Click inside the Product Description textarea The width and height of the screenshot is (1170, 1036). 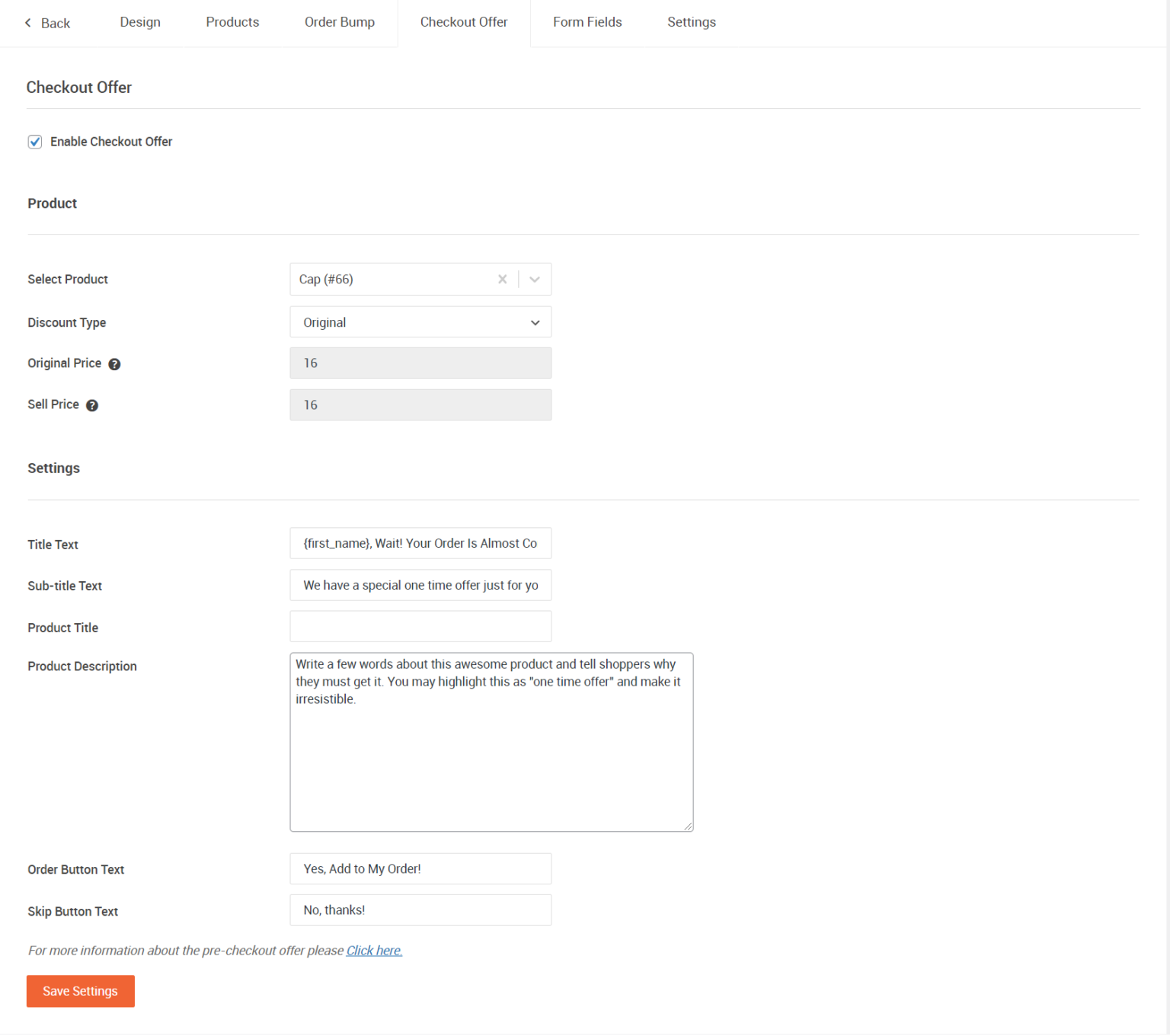coord(491,742)
